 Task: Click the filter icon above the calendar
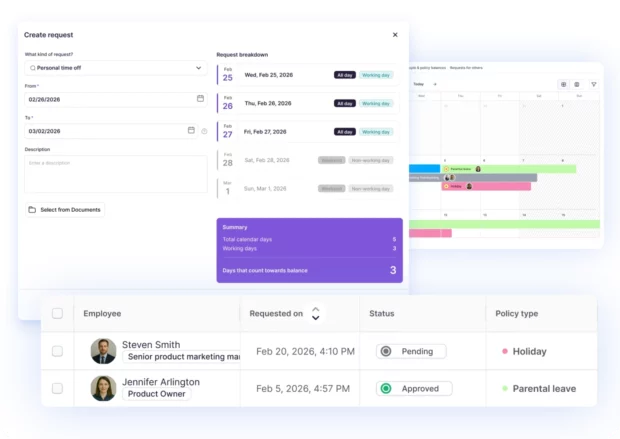pos(593,84)
